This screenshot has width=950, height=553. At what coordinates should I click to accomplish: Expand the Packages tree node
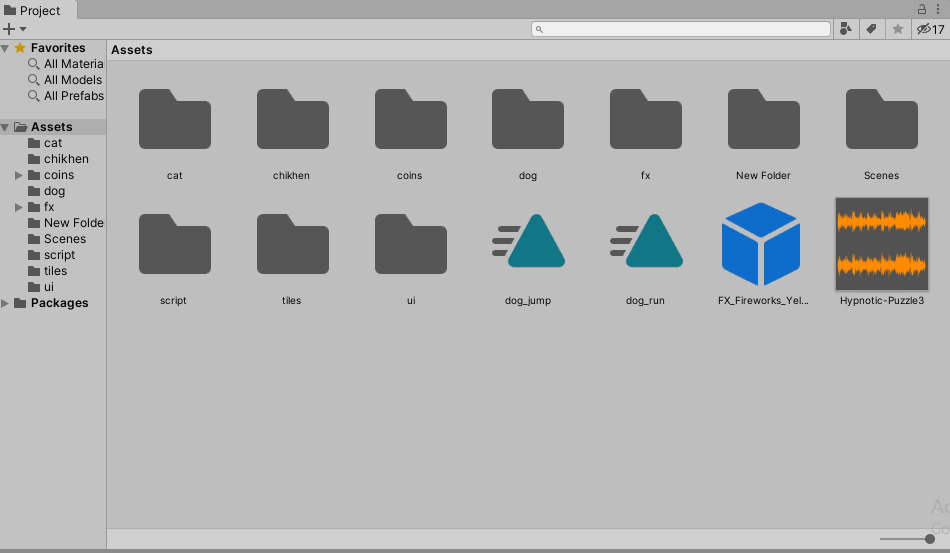coord(5,303)
